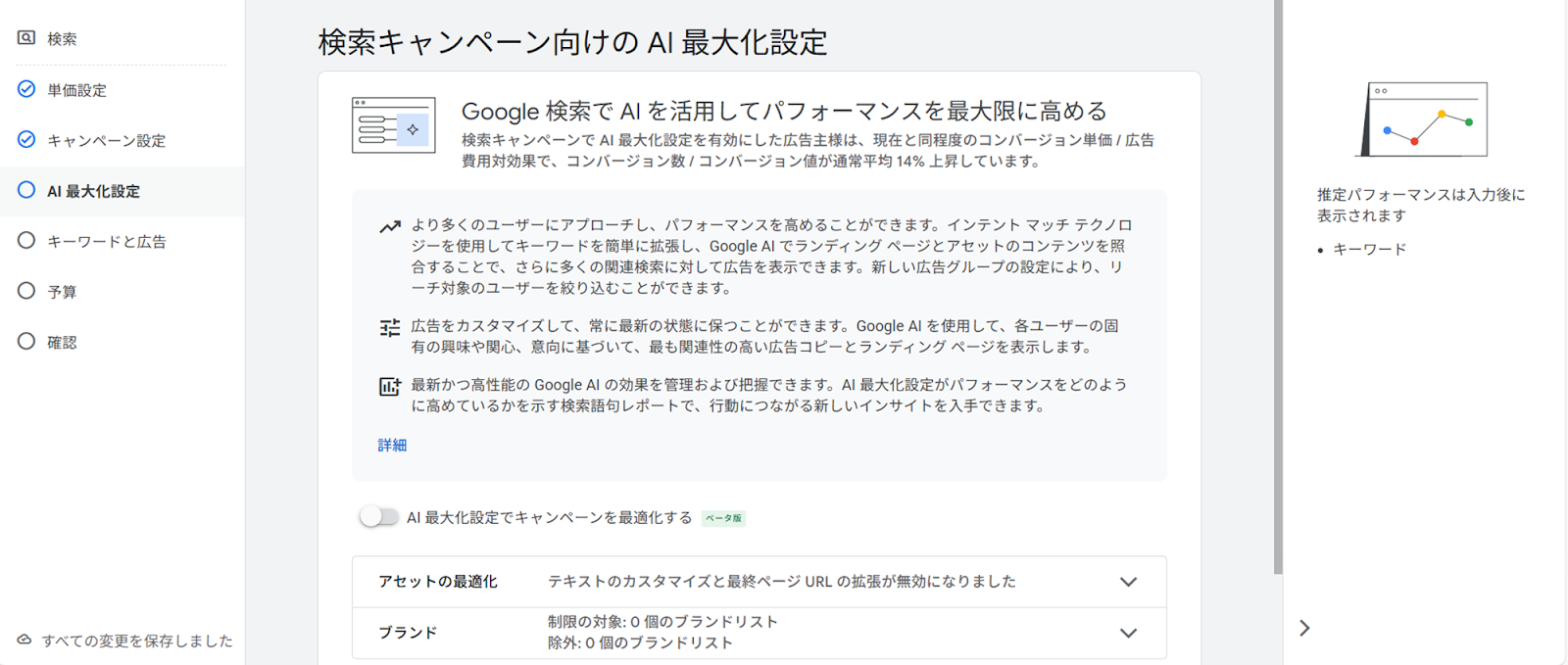The image size is (1568, 665).
Task: Open the キーワードと広告 step
Action: 106,241
